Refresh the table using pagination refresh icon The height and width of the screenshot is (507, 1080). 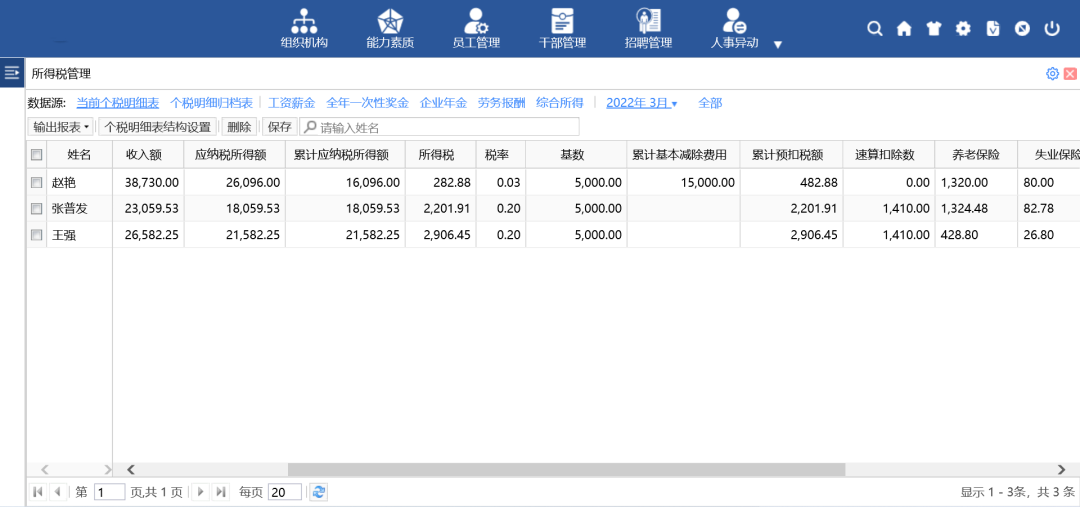[318, 492]
